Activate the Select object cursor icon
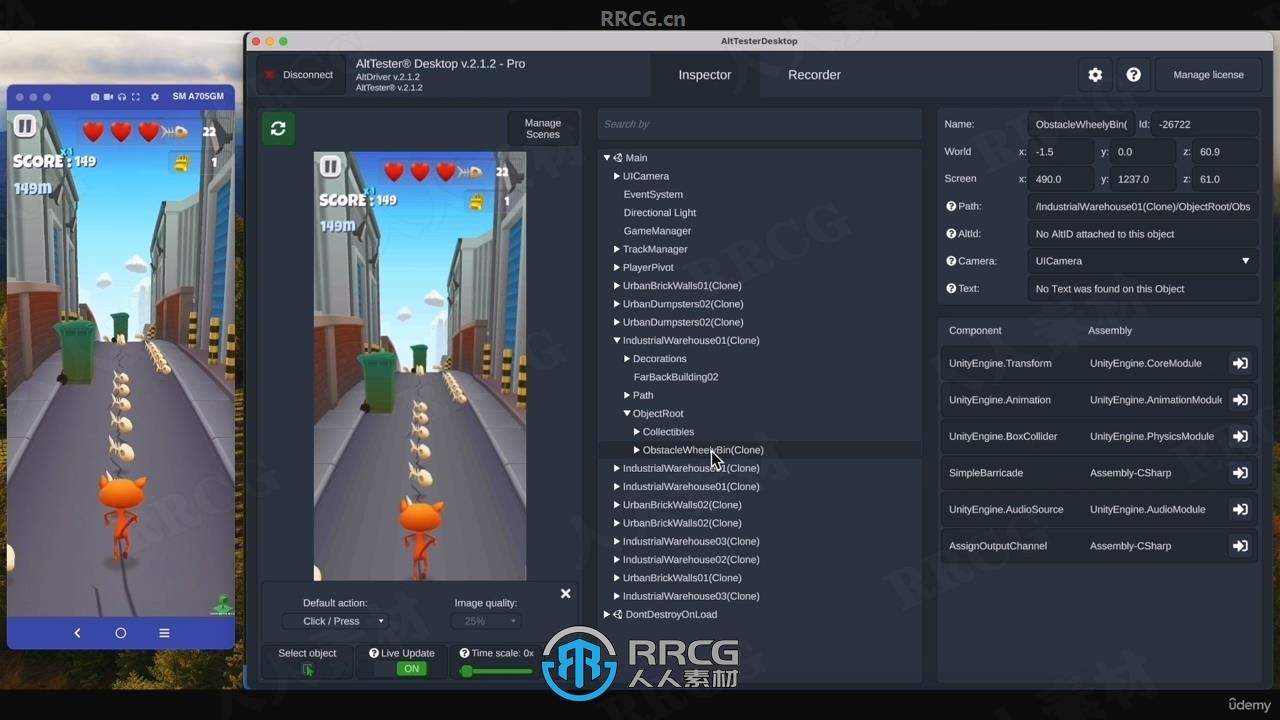This screenshot has height=720, width=1280. point(307,670)
